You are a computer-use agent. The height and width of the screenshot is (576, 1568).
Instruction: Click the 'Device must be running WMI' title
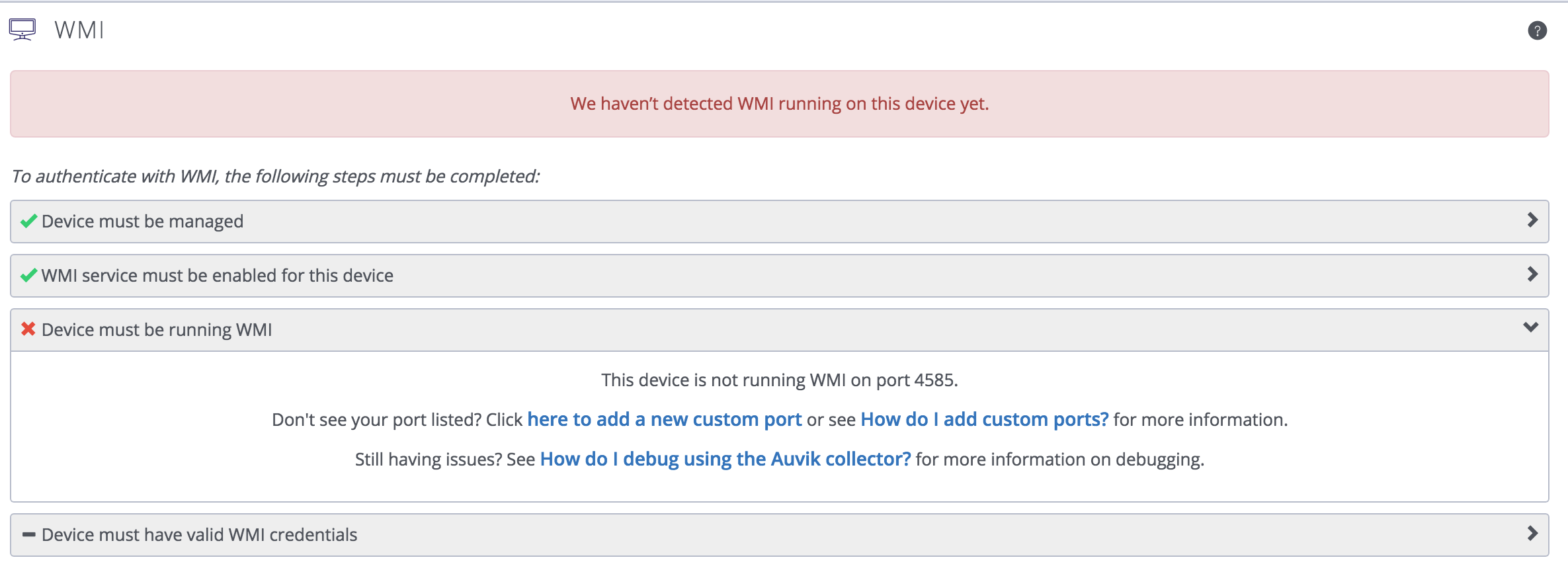(x=157, y=329)
